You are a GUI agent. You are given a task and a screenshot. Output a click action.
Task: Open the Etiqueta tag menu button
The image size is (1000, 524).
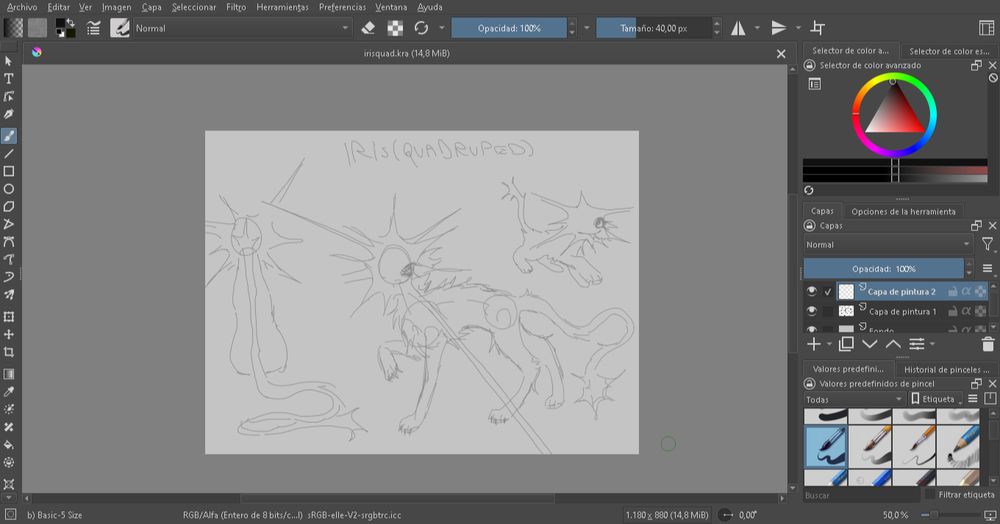[x=936, y=399]
